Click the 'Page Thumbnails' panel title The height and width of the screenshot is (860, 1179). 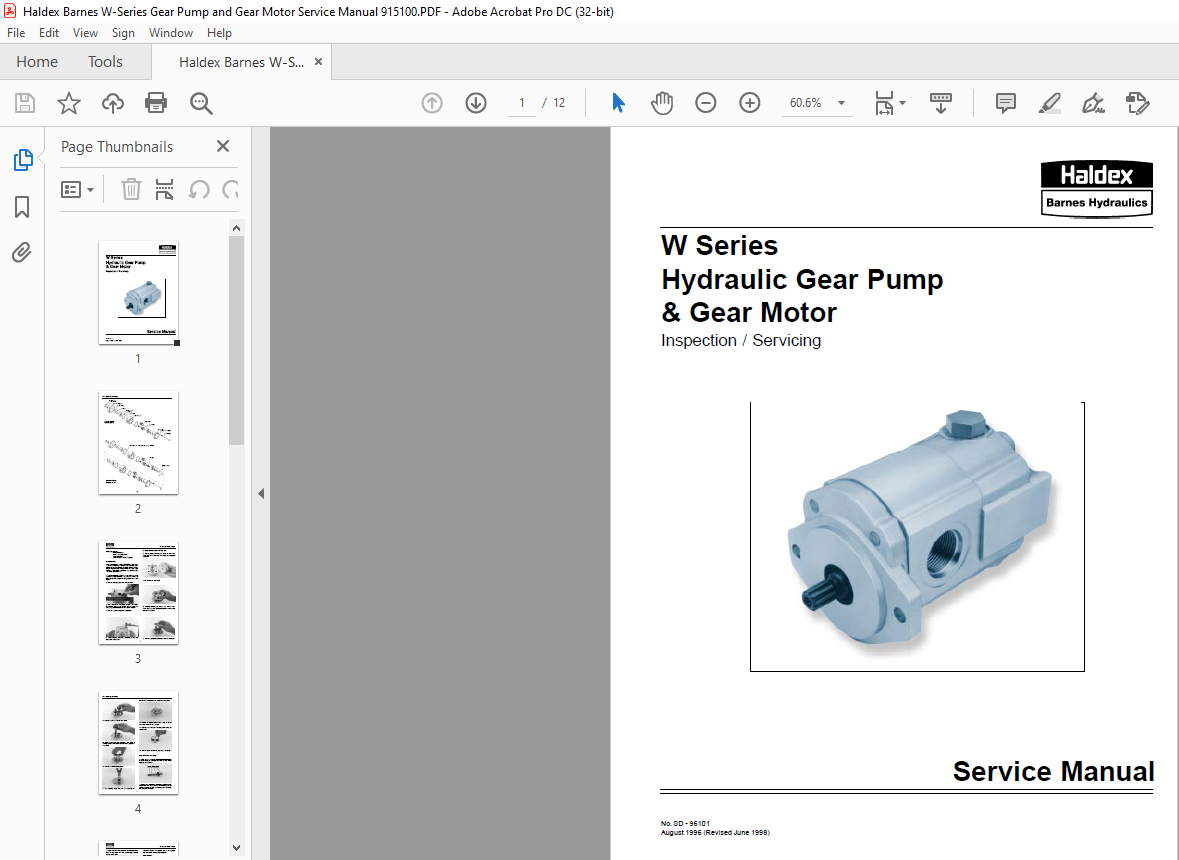tap(117, 147)
